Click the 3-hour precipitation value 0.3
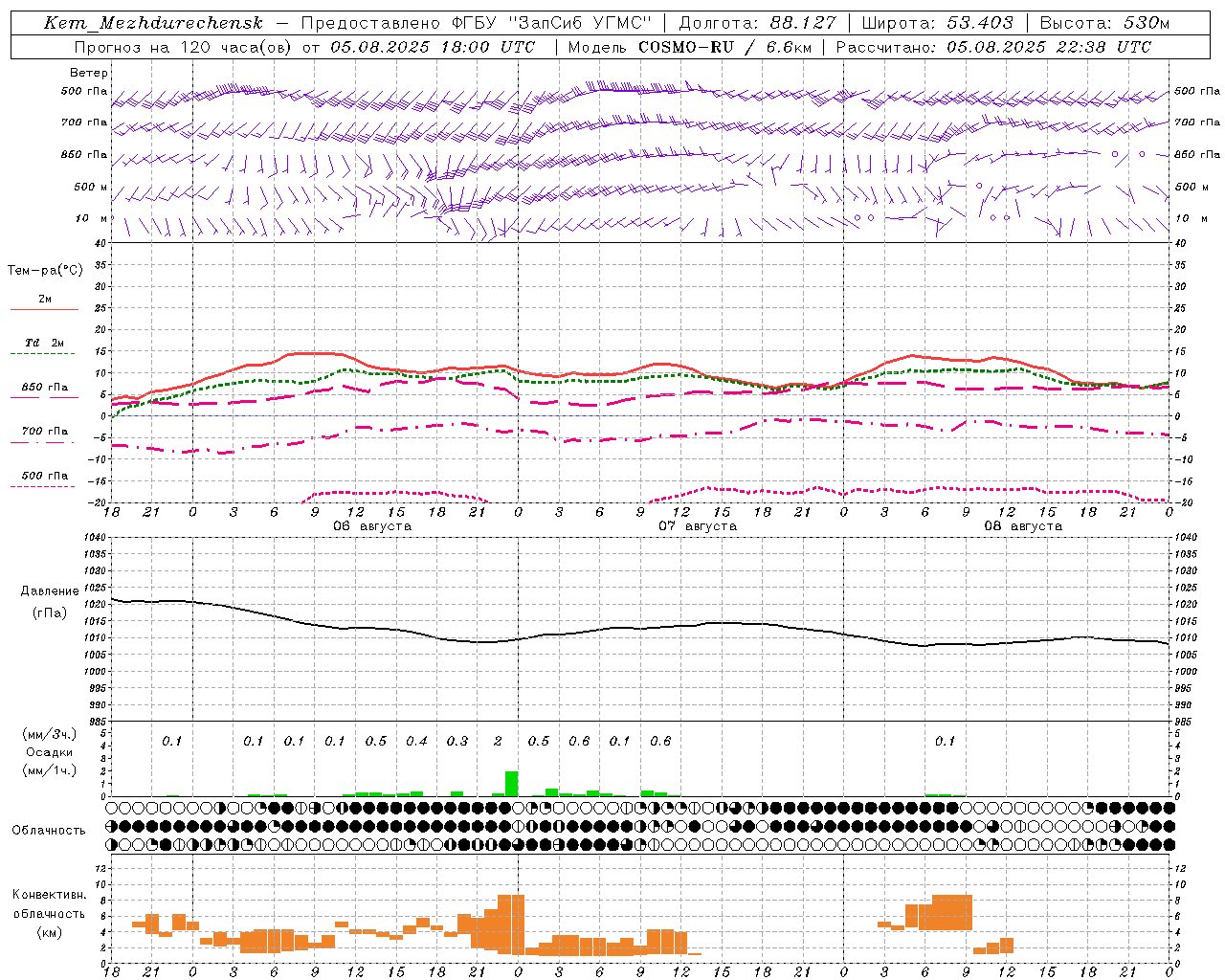 click(457, 742)
